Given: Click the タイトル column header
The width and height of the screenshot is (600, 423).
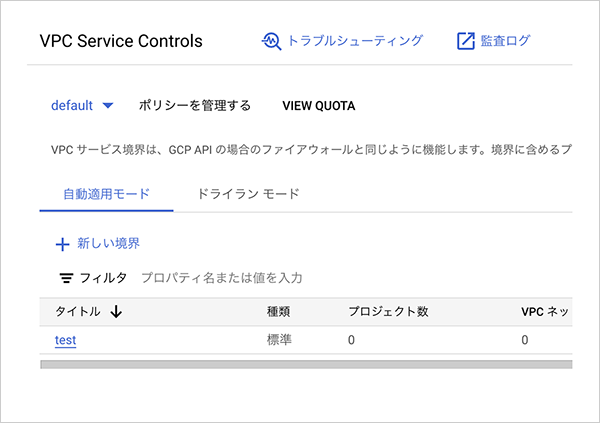Looking at the screenshot, I should pos(78,312).
